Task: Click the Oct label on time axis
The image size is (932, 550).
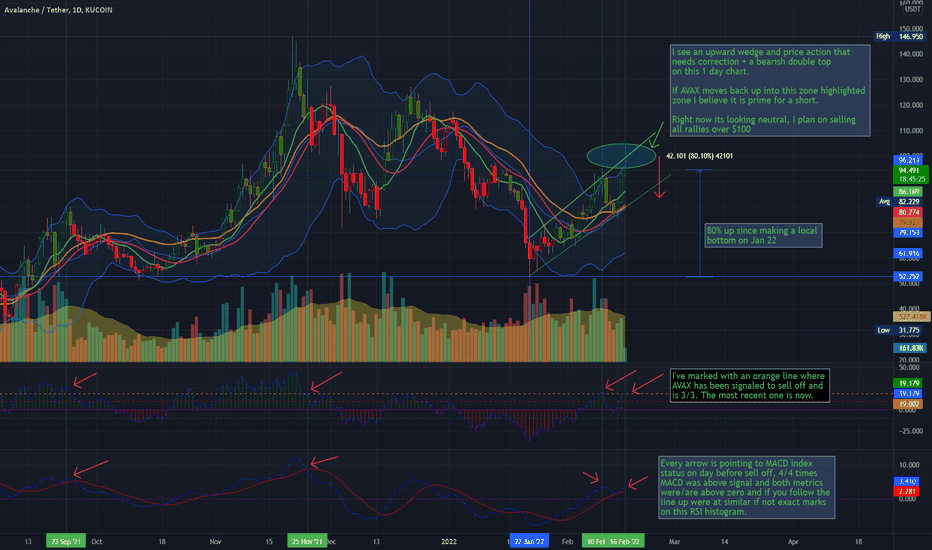Action: pos(97,542)
